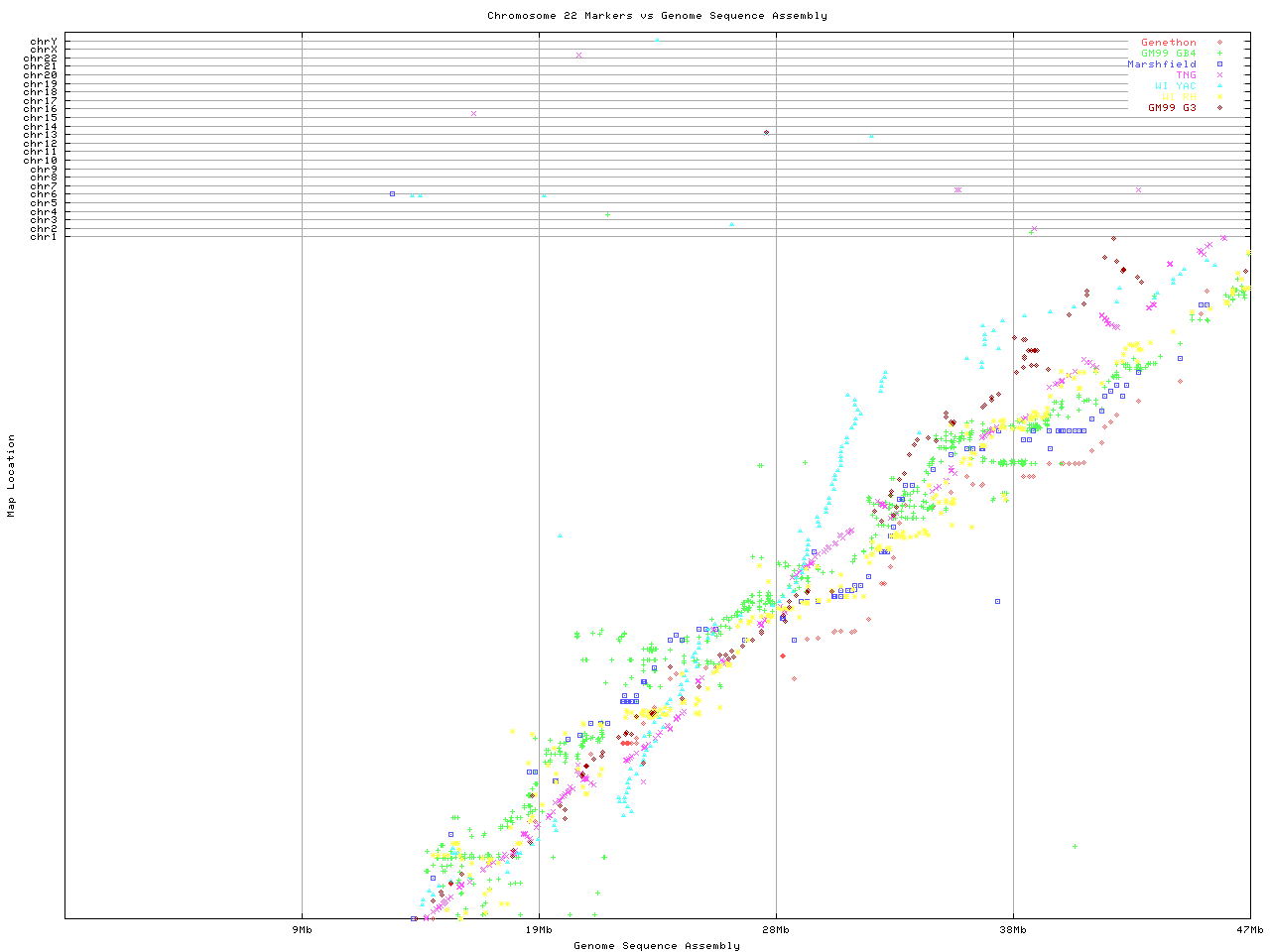Viewport: 1270px width, 952px height.
Task: Click the 38Mb x-axis tick label
Action: point(1013,929)
